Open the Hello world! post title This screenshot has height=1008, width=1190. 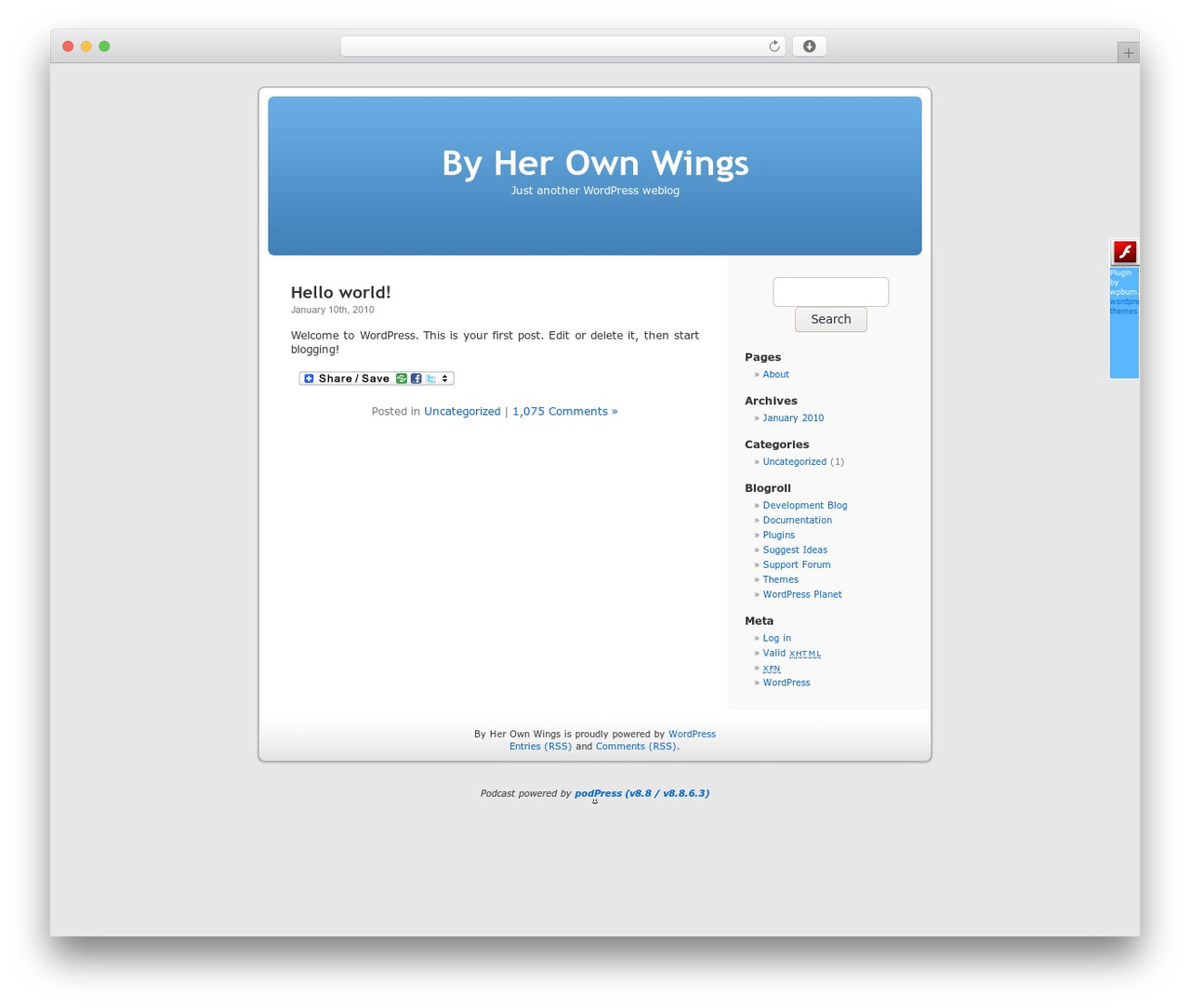pos(340,292)
